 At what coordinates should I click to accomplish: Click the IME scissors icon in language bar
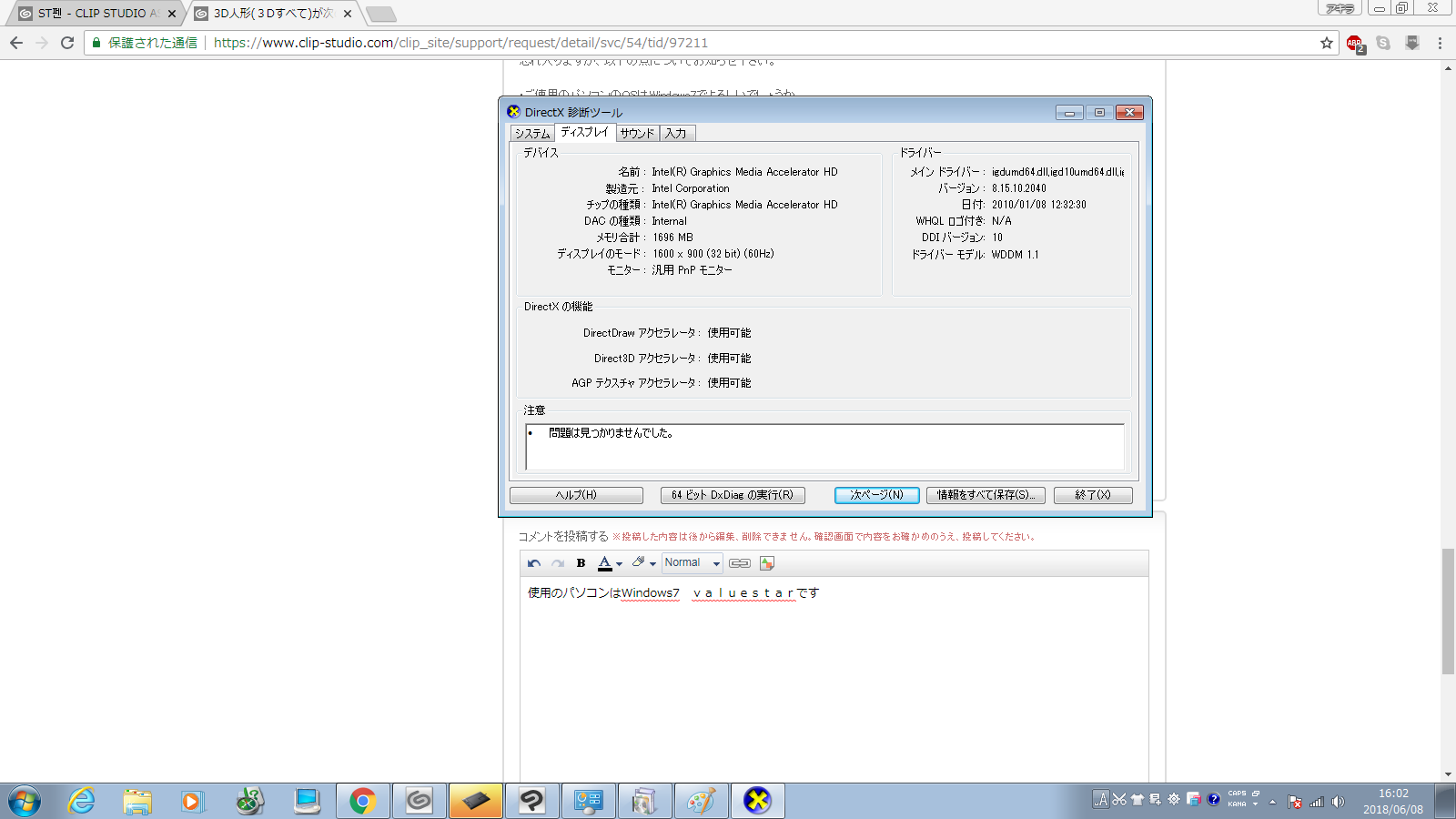pyautogui.click(x=1120, y=800)
